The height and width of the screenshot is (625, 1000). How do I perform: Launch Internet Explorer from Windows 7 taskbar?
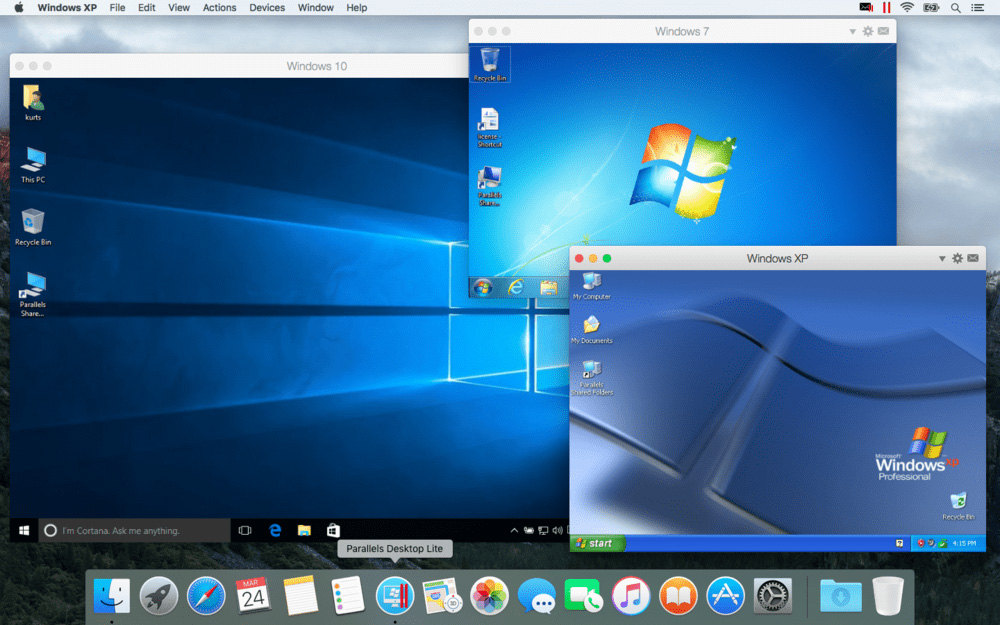tap(515, 288)
